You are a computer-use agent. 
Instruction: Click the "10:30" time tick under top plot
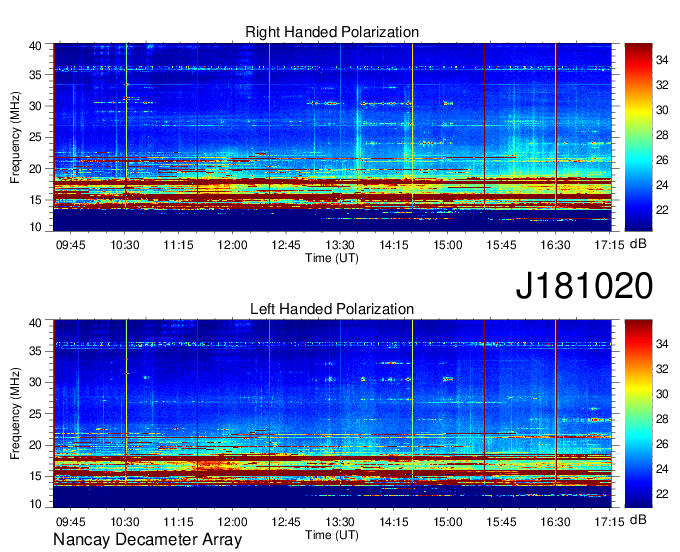pos(125,245)
